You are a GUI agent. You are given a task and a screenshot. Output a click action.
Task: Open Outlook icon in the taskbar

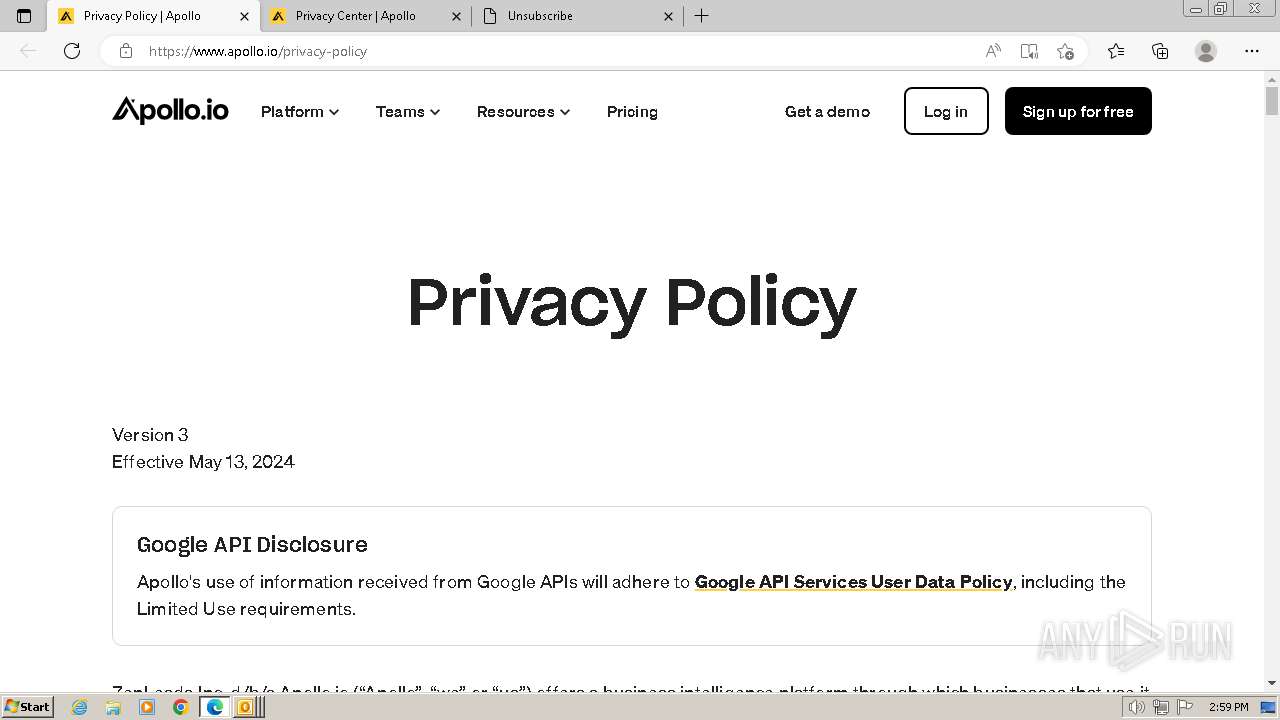point(244,707)
